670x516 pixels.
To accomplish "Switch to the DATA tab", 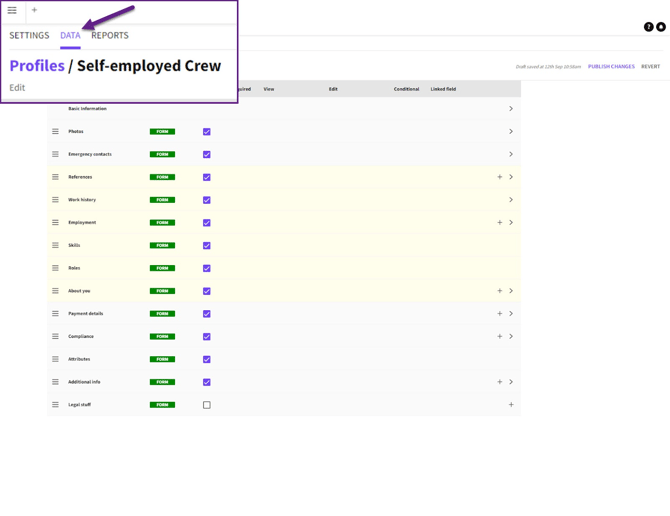I will click(x=70, y=35).
